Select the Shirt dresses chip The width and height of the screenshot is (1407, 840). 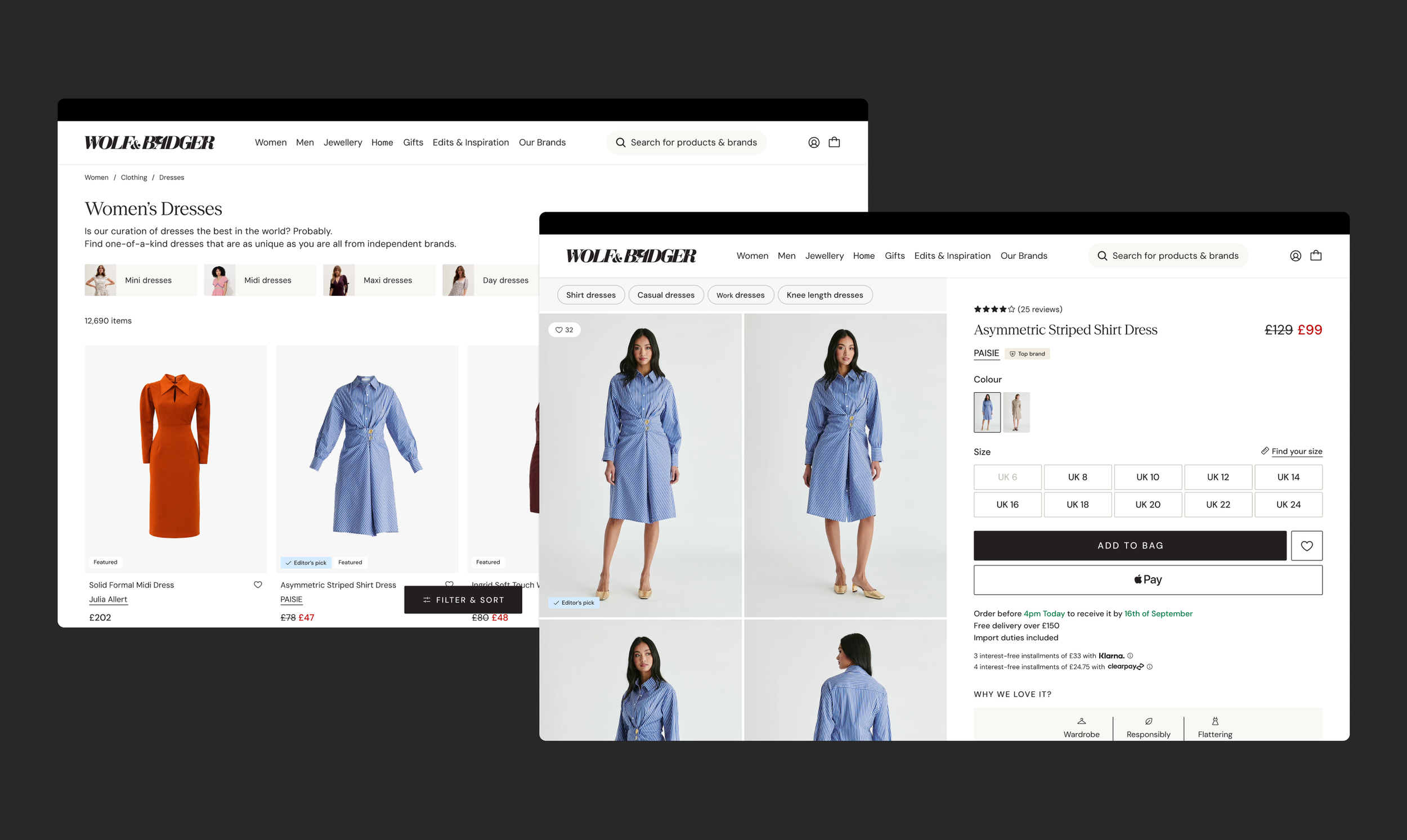590,295
